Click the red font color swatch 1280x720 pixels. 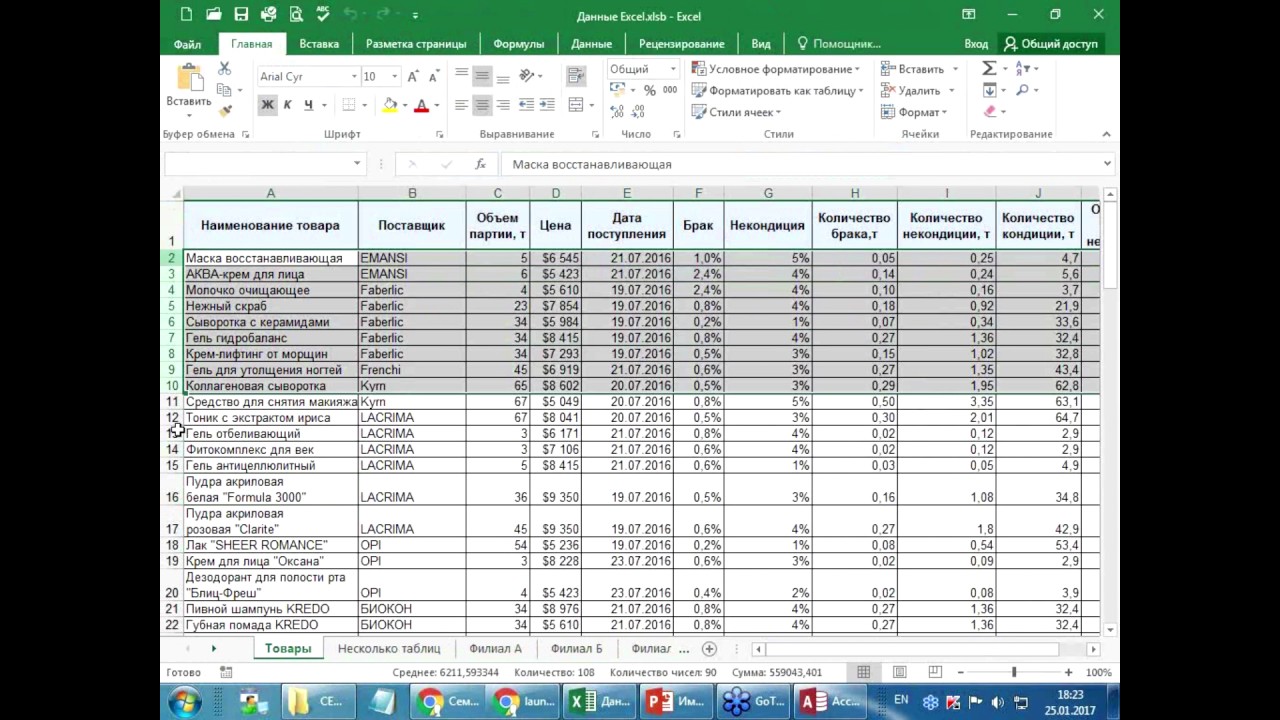(421, 105)
